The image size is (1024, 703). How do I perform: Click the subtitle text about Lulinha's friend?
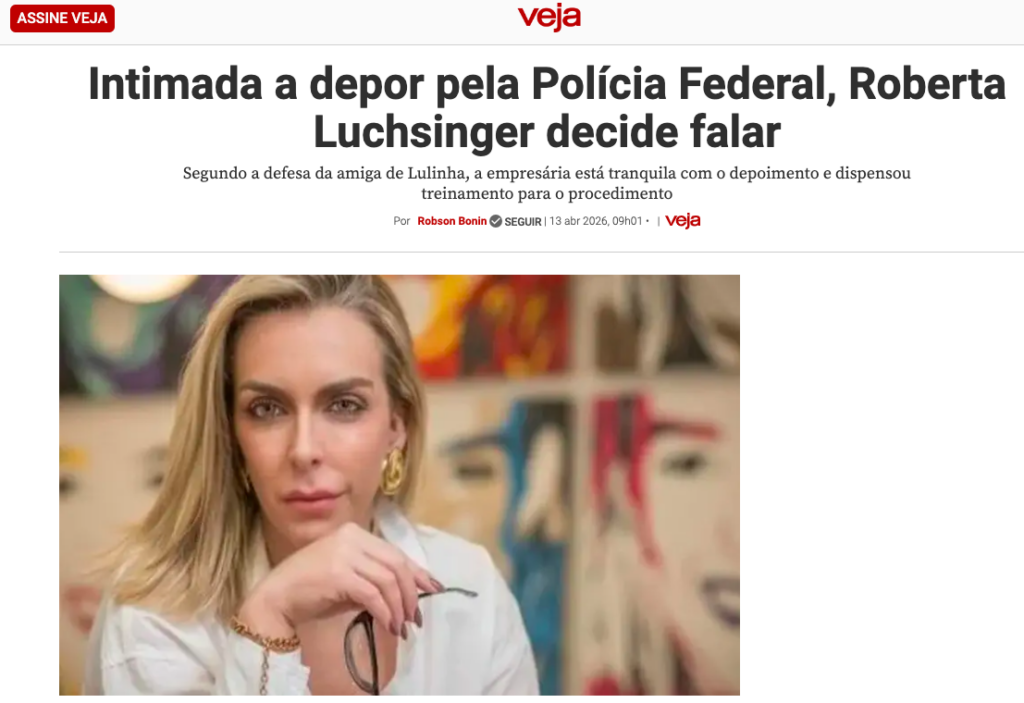coord(547,183)
